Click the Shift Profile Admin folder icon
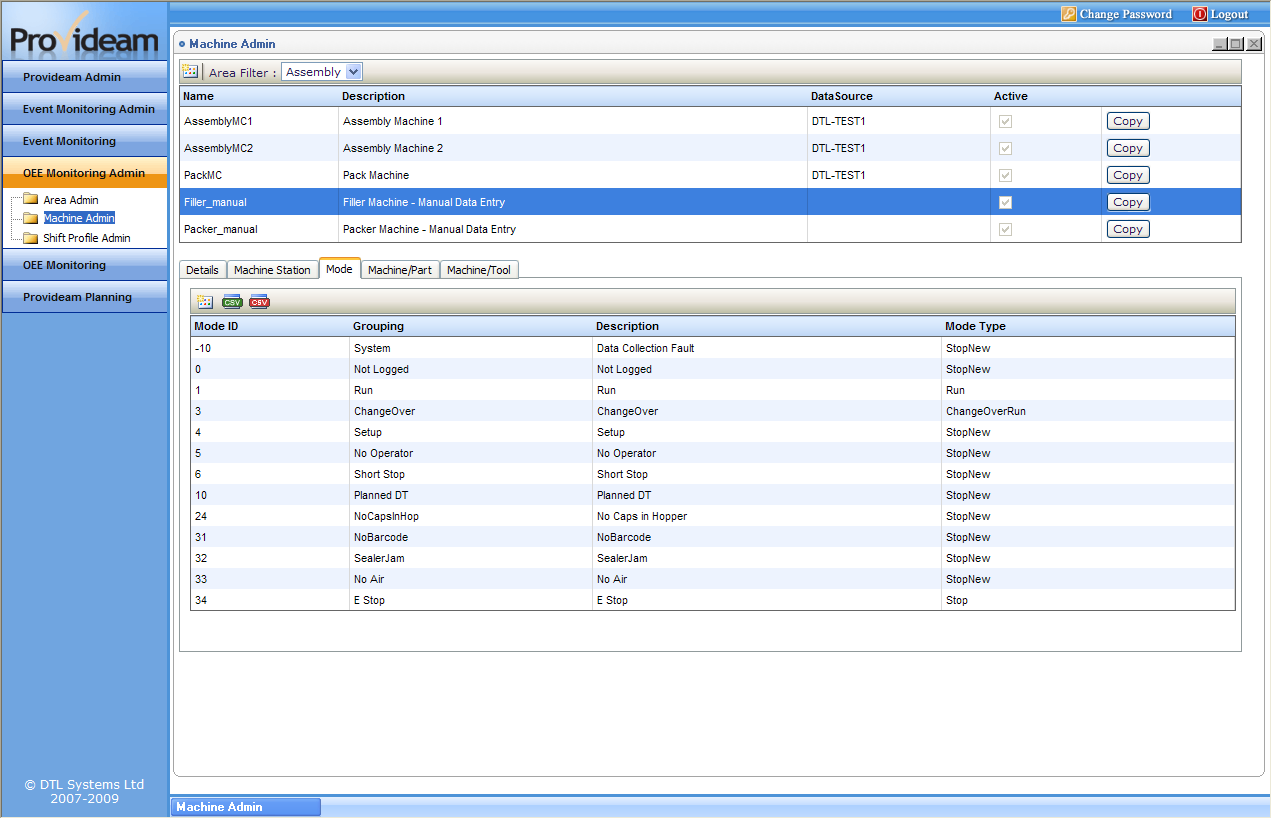Image resolution: width=1272 pixels, height=819 pixels. click(x=30, y=238)
